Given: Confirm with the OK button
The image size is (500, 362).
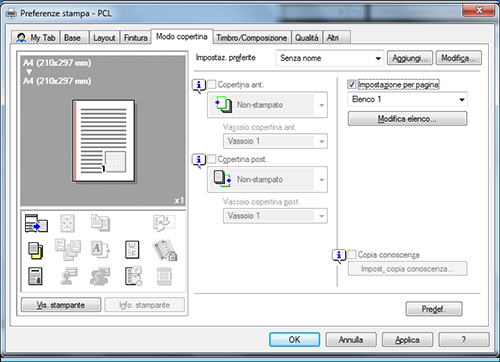Looking at the screenshot, I should (x=295, y=340).
